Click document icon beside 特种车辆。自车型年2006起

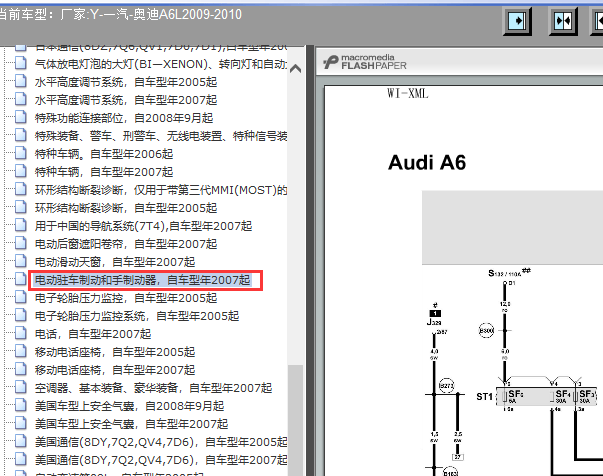point(21,153)
